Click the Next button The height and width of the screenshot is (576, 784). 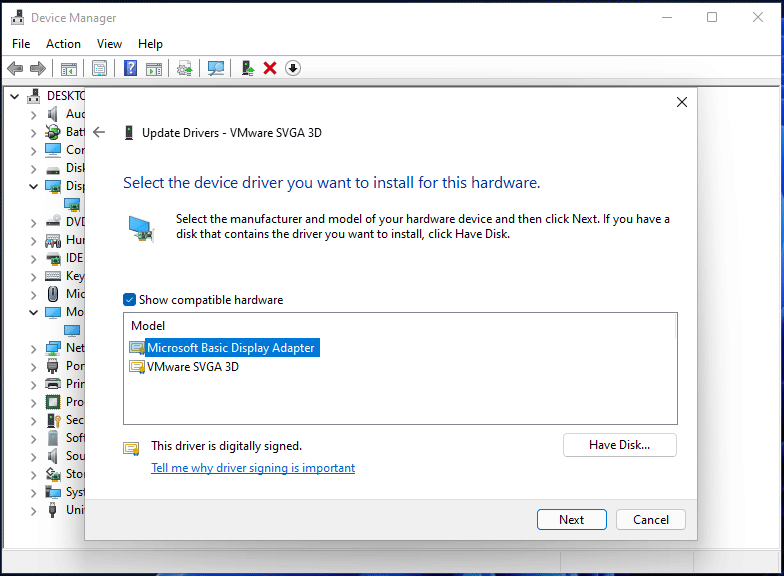(572, 520)
